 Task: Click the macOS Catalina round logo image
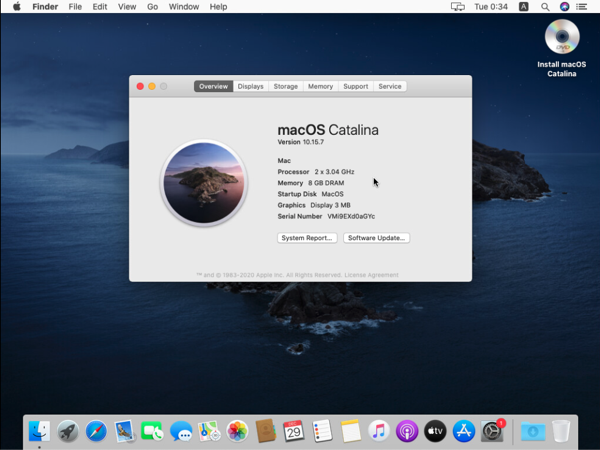(204, 183)
